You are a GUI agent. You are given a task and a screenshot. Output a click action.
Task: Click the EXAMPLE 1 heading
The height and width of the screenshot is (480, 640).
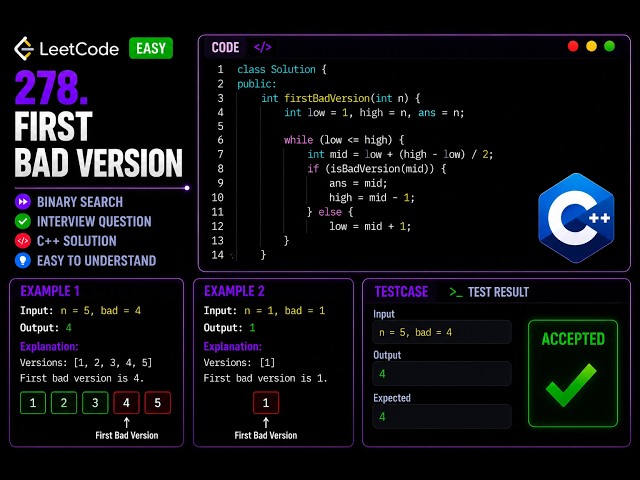click(x=50, y=291)
